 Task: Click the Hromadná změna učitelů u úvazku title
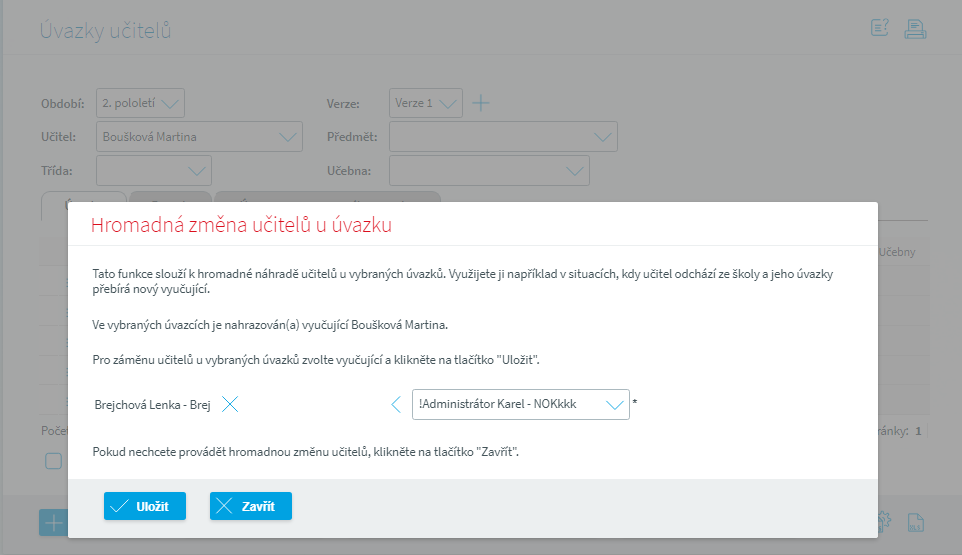click(241, 226)
